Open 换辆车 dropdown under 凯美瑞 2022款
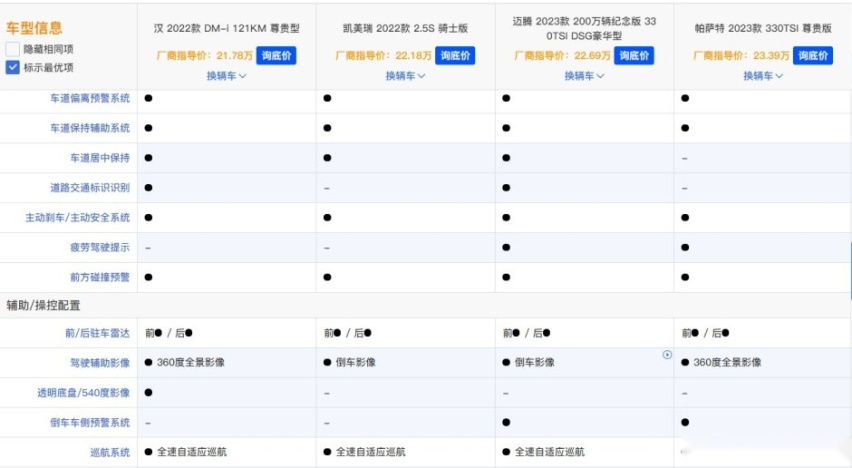 [405, 76]
